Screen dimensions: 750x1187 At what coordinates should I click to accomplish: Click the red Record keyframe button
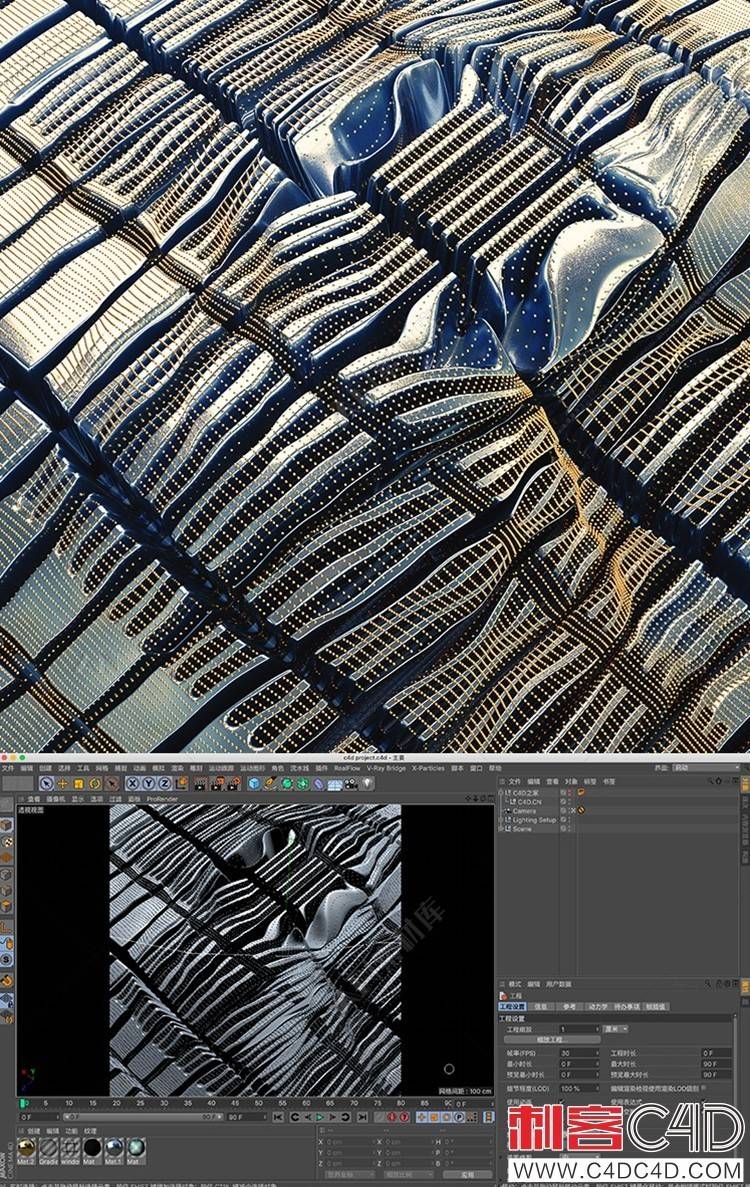click(391, 1117)
